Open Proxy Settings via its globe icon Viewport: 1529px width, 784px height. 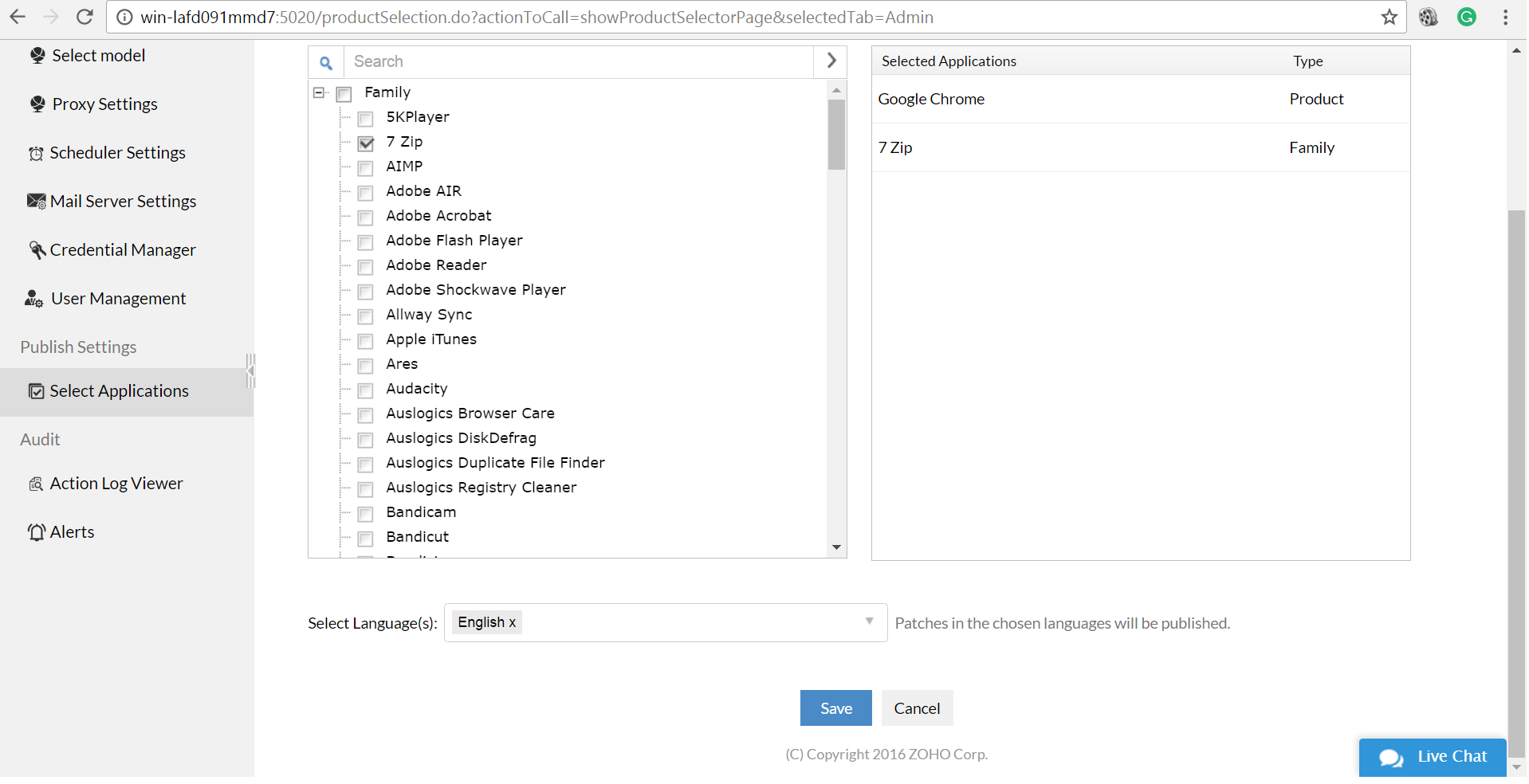pos(37,104)
